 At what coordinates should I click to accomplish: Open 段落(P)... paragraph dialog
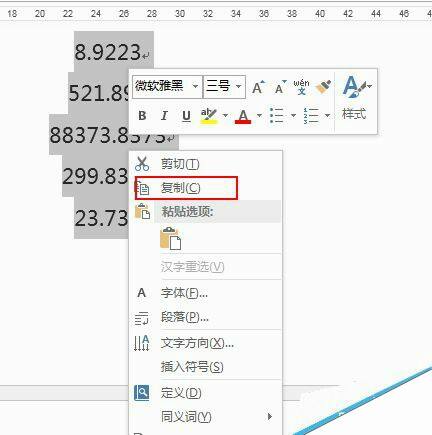(x=205, y=317)
